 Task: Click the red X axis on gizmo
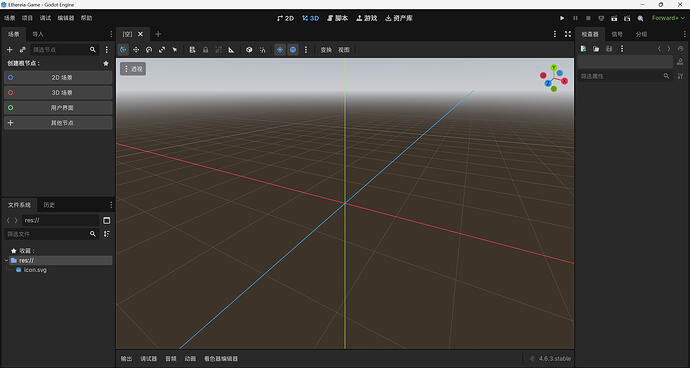tap(565, 81)
